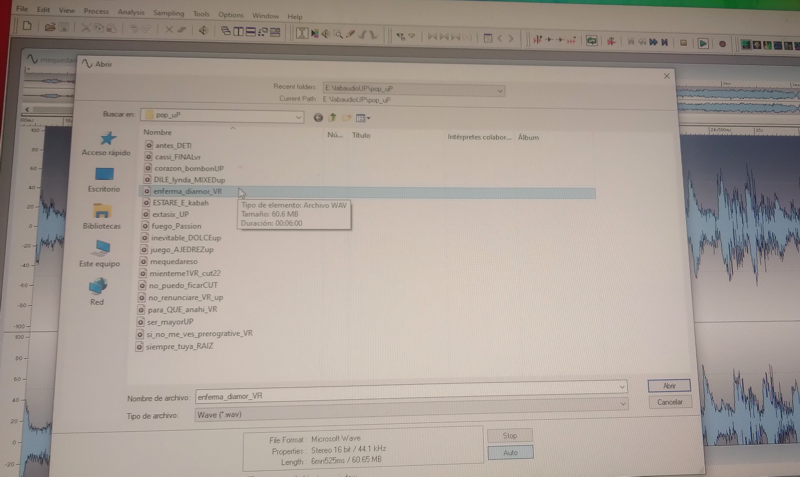This screenshot has width=800, height=477.
Task: Click the Abrir button
Action: (669, 386)
